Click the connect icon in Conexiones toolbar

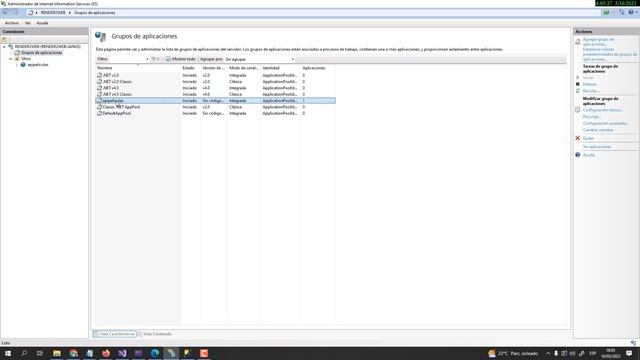click(4, 40)
